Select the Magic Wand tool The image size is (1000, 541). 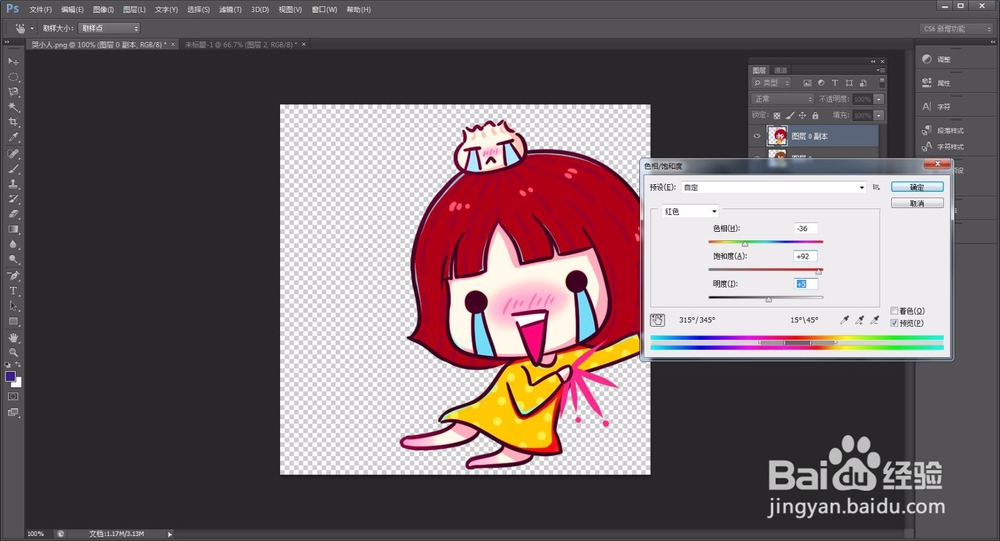click(13, 107)
